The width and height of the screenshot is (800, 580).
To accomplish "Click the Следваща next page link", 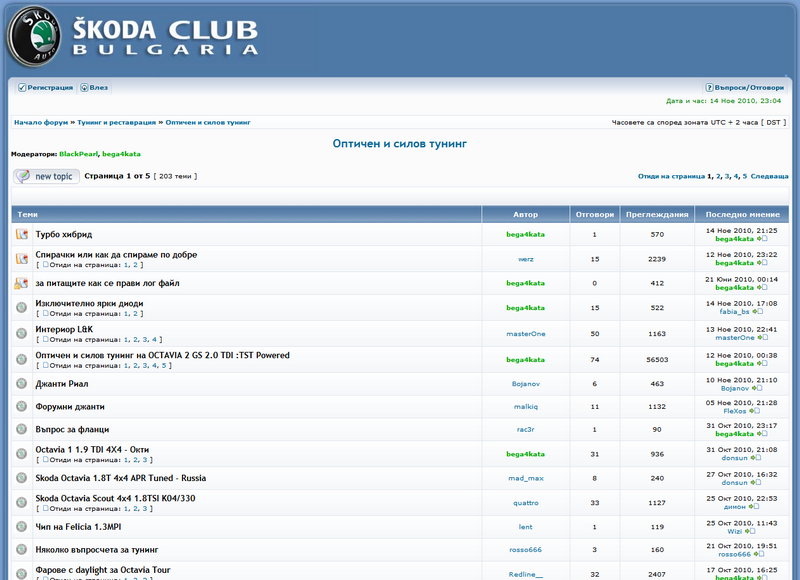I will pos(769,176).
